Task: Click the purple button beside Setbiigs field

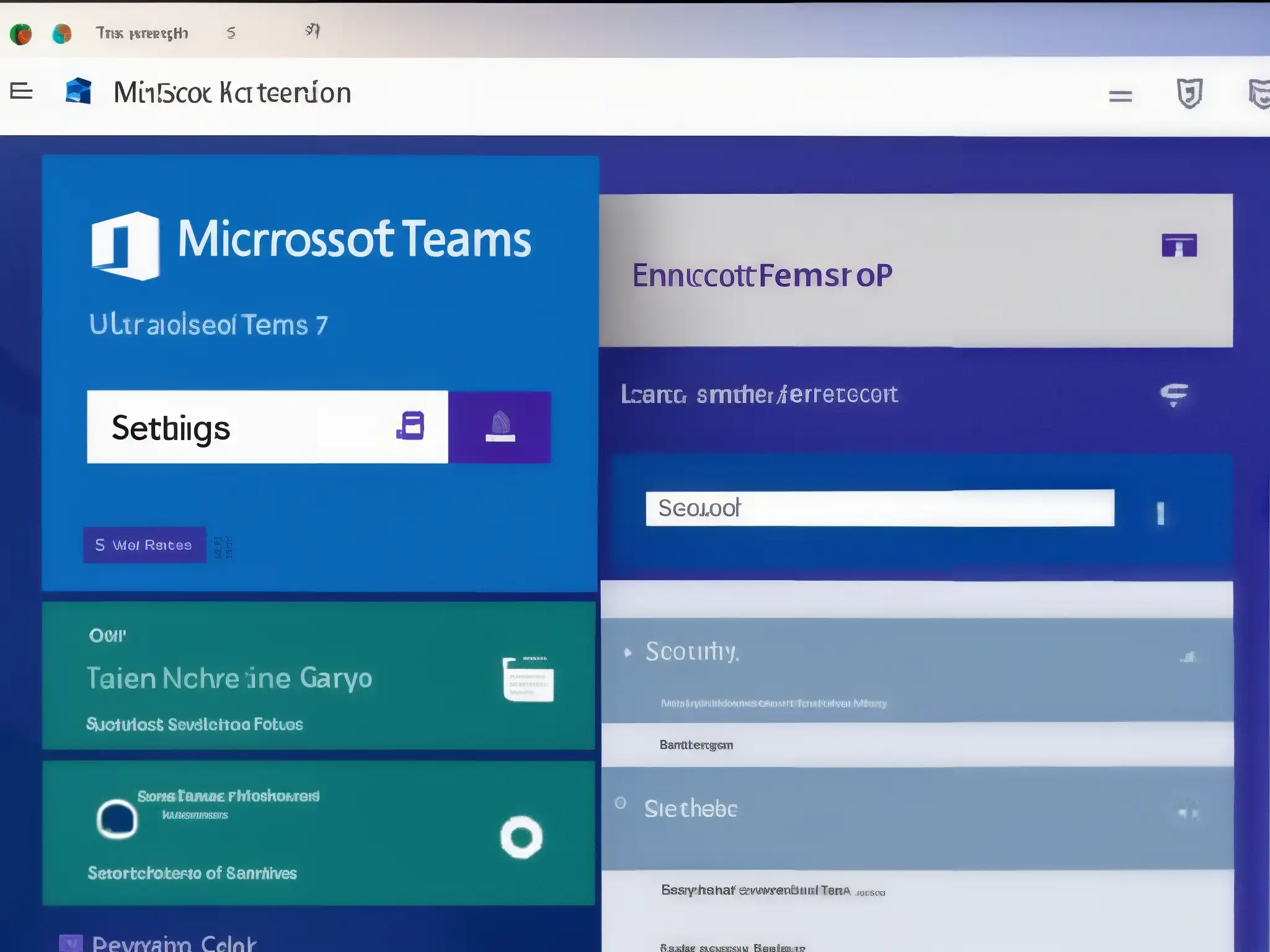Action: (x=500, y=427)
